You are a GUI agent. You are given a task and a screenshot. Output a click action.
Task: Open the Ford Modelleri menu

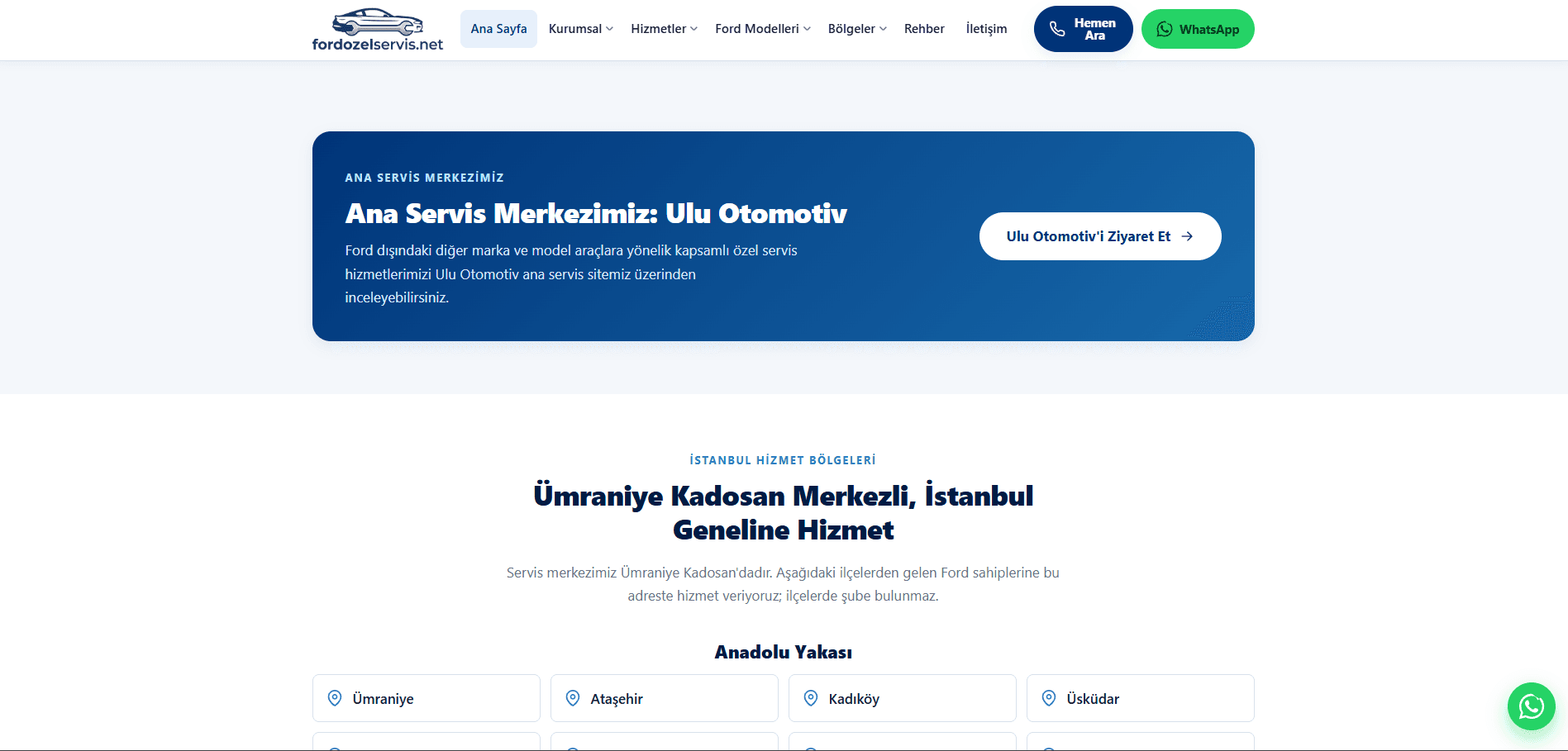763,29
